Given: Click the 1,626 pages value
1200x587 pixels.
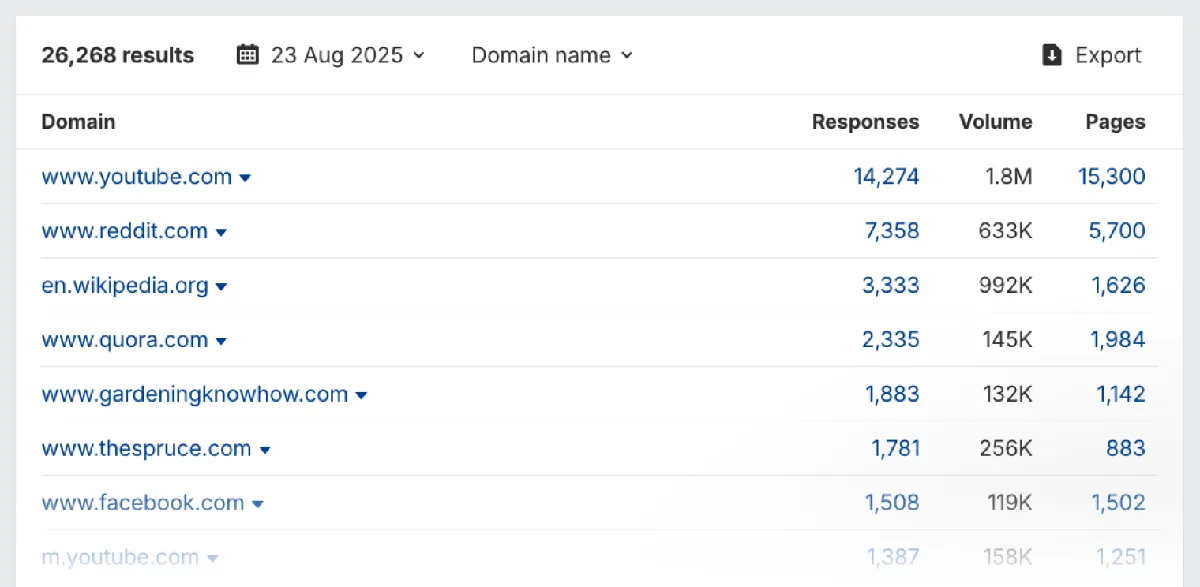Looking at the screenshot, I should (x=1119, y=286).
